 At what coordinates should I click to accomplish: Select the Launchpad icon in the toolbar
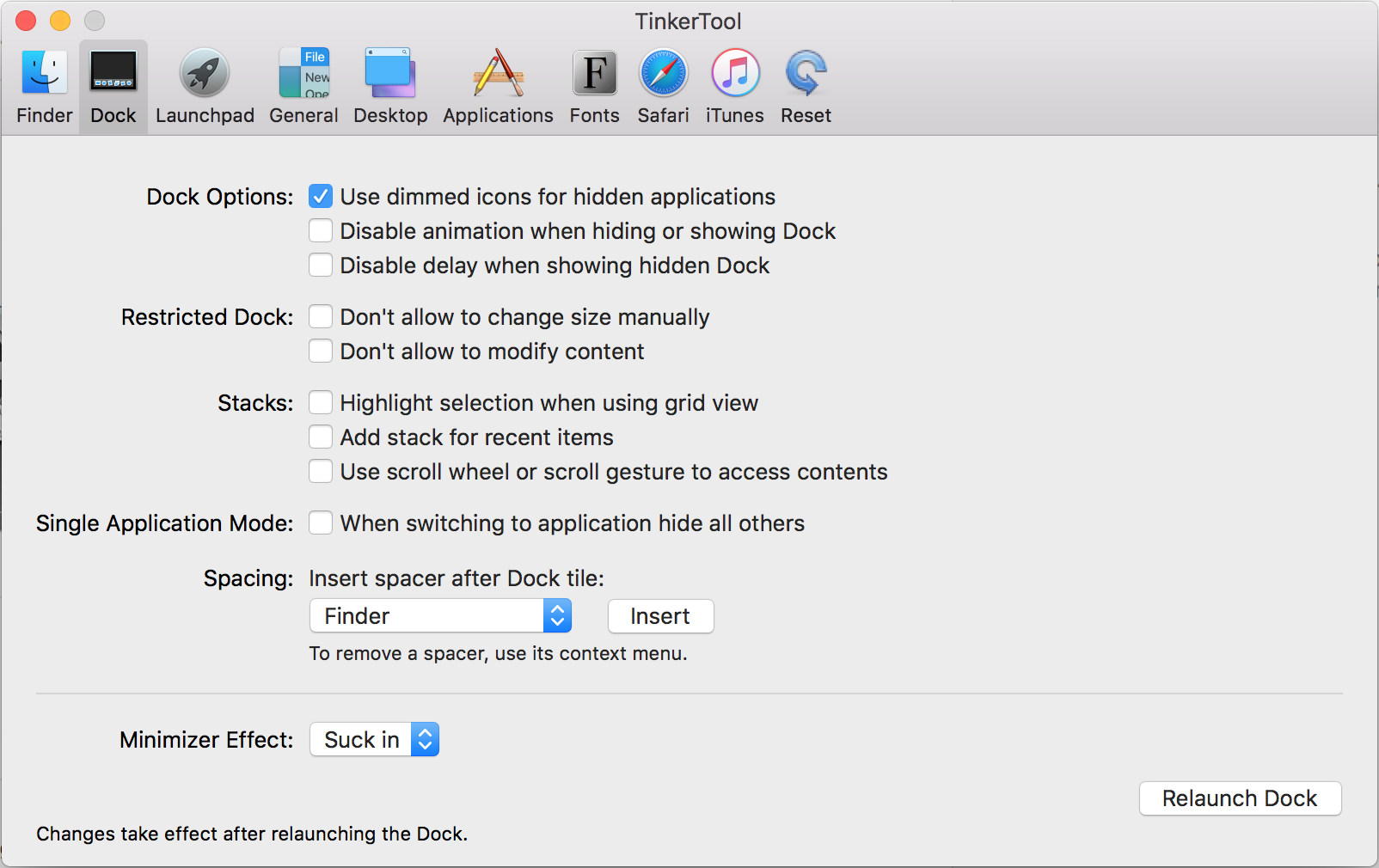click(x=205, y=82)
